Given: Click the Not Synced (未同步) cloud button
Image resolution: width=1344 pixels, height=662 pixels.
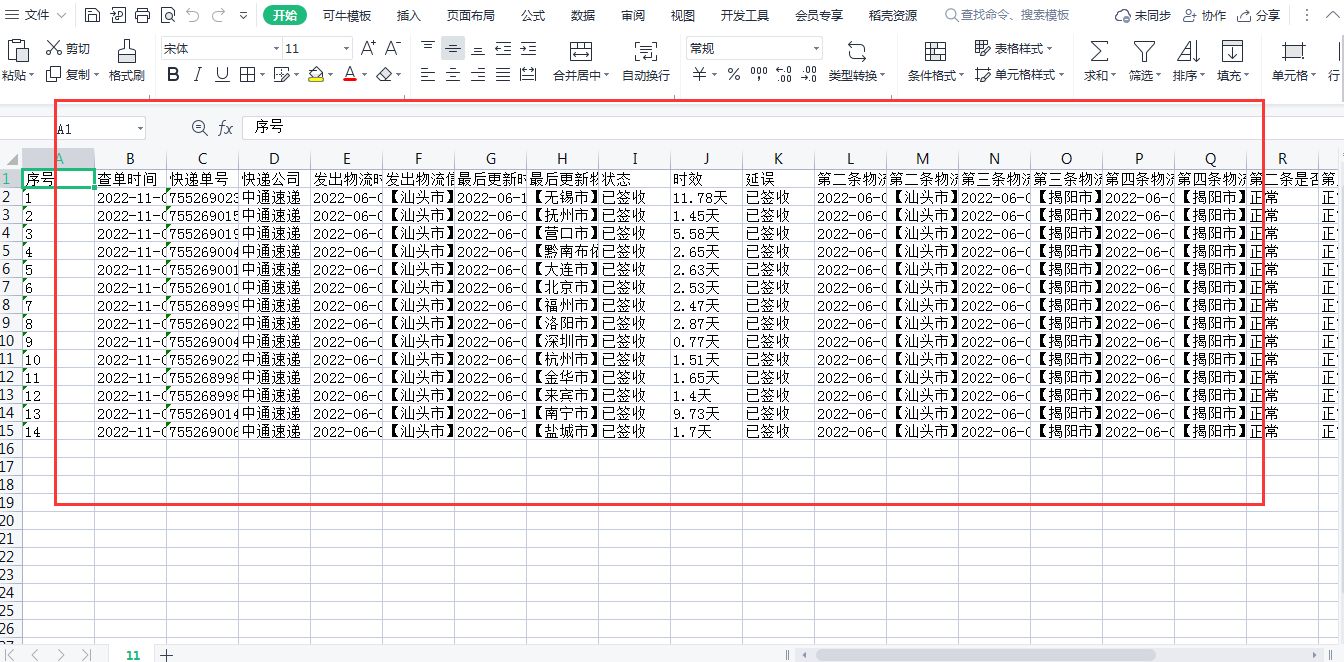Looking at the screenshot, I should 1143,15.
